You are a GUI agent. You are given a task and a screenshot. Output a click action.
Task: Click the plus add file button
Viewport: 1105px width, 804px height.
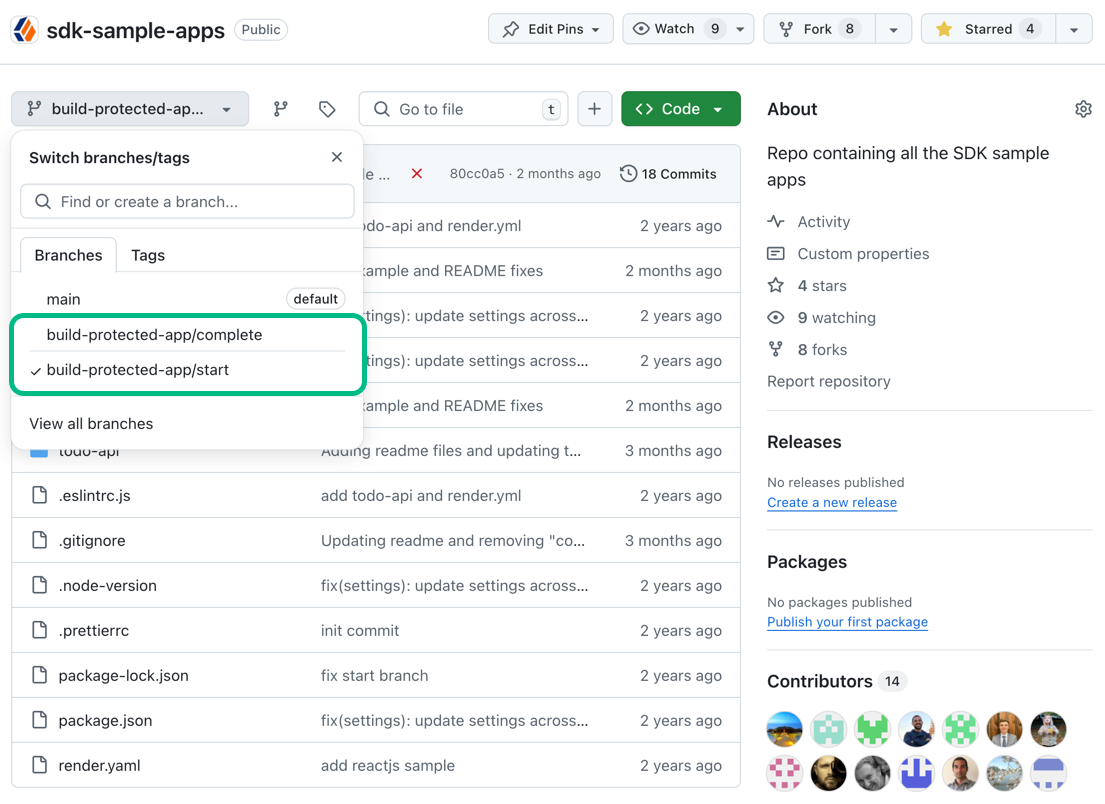pyautogui.click(x=594, y=109)
